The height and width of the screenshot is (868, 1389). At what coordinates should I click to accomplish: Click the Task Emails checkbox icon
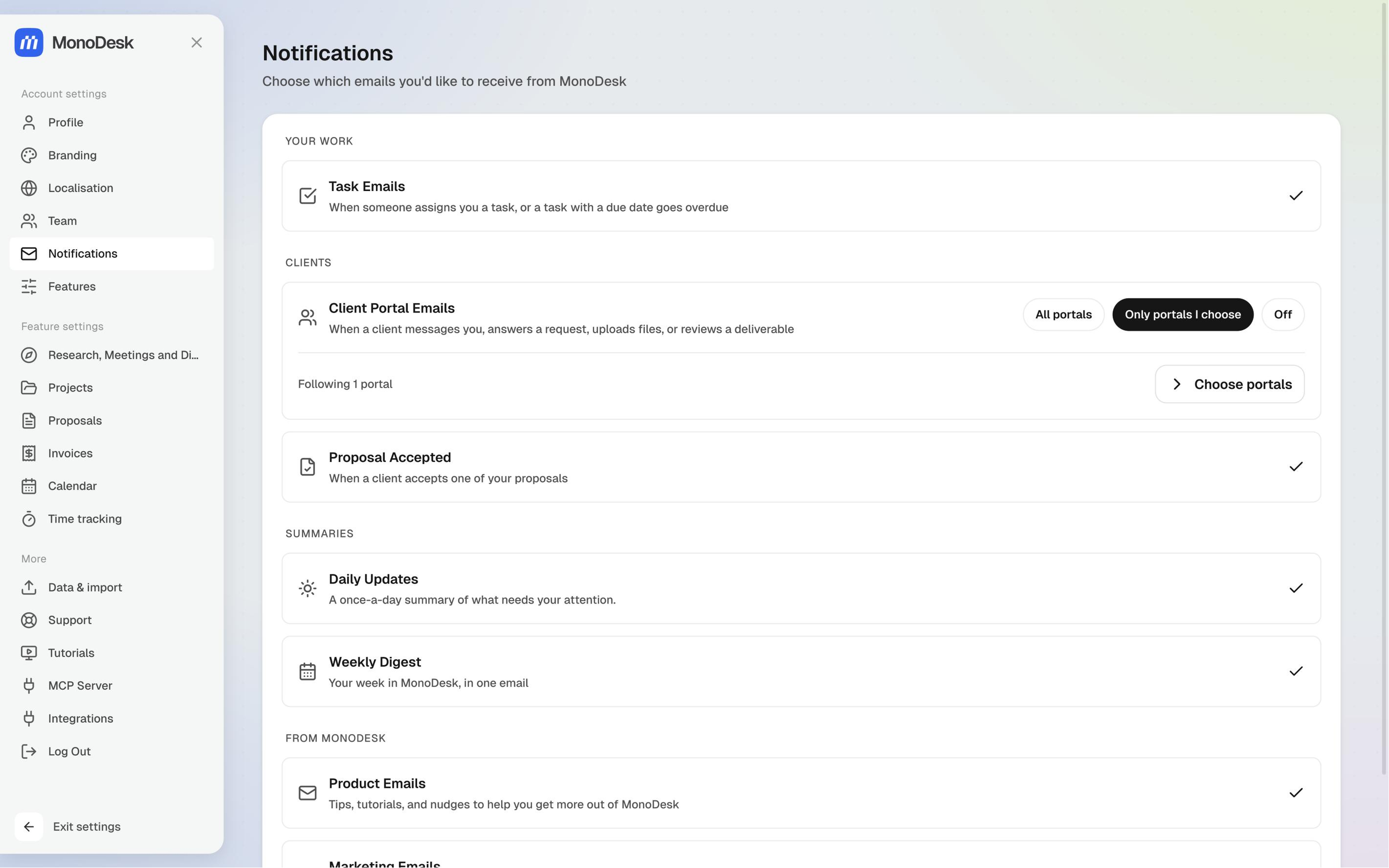(308, 196)
